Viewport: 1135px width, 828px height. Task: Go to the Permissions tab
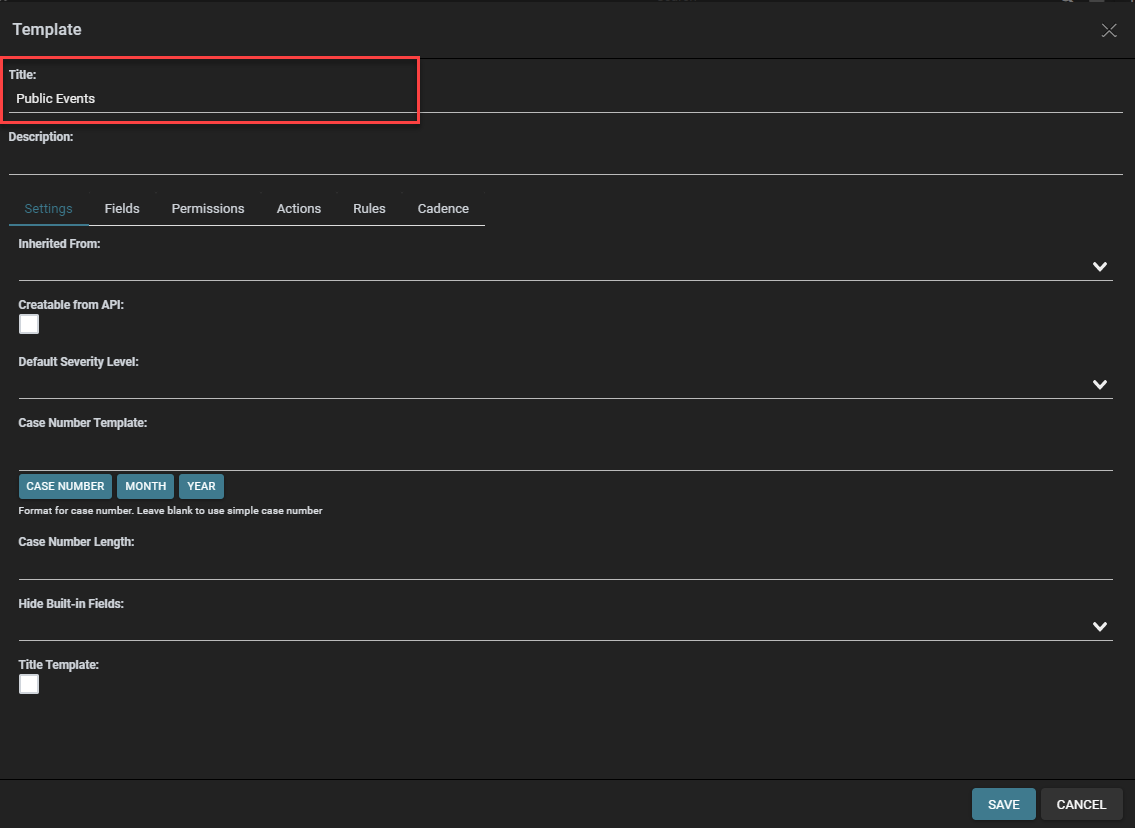[x=208, y=208]
